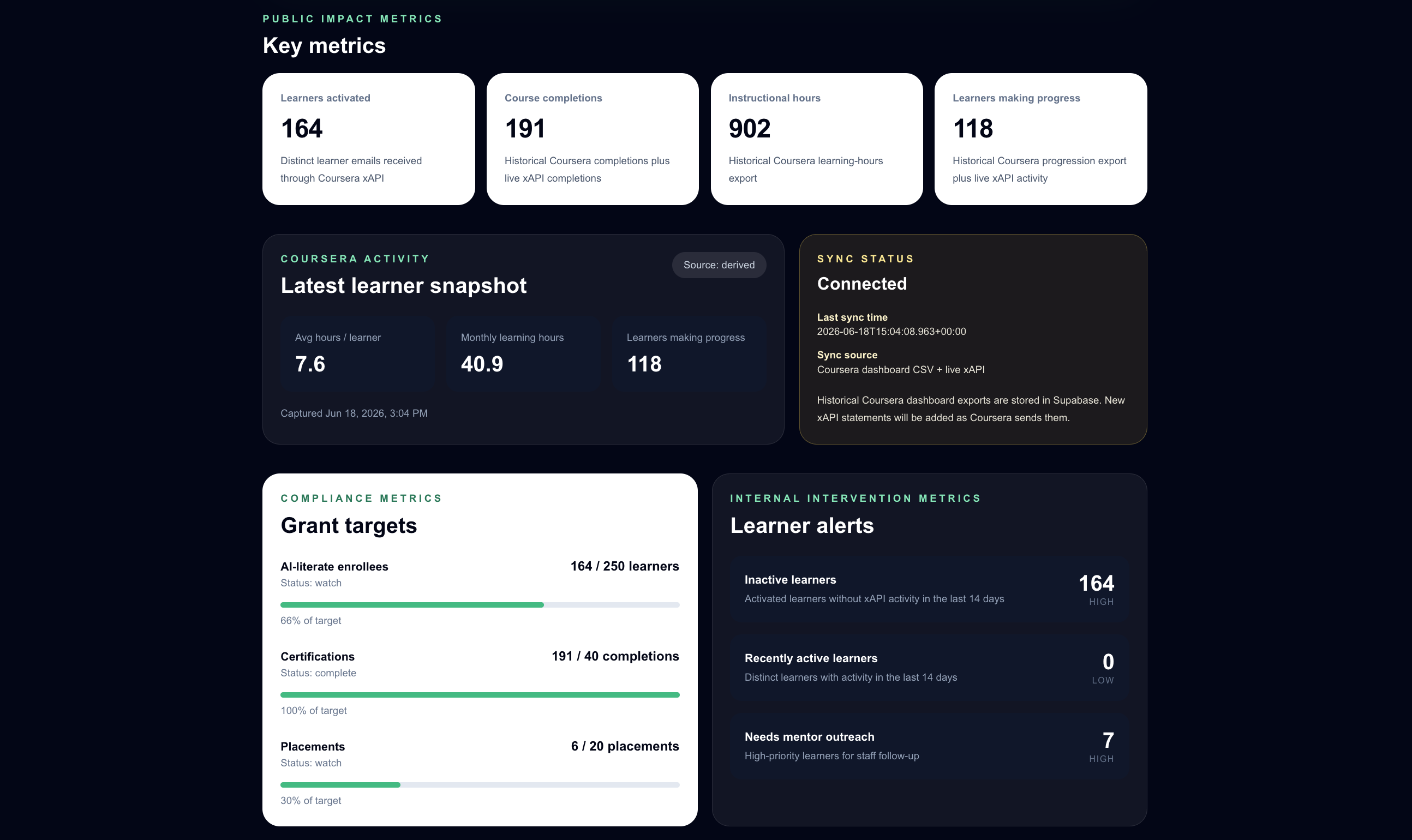This screenshot has height=840, width=1412.
Task: Click the 'COURSERA ACTIVITY' section label
Action: point(355,259)
